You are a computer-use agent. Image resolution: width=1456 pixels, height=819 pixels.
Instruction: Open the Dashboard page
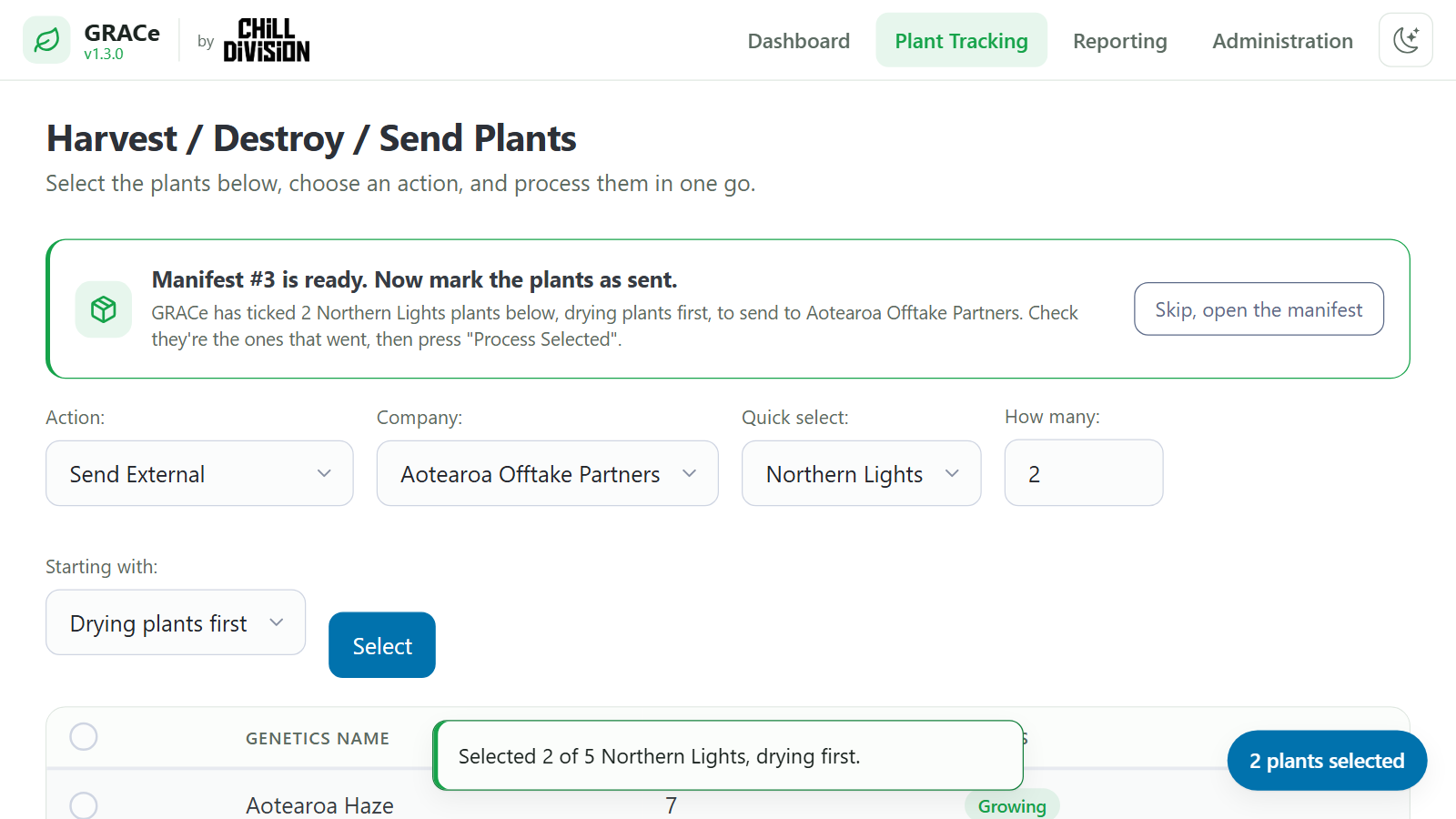click(799, 41)
